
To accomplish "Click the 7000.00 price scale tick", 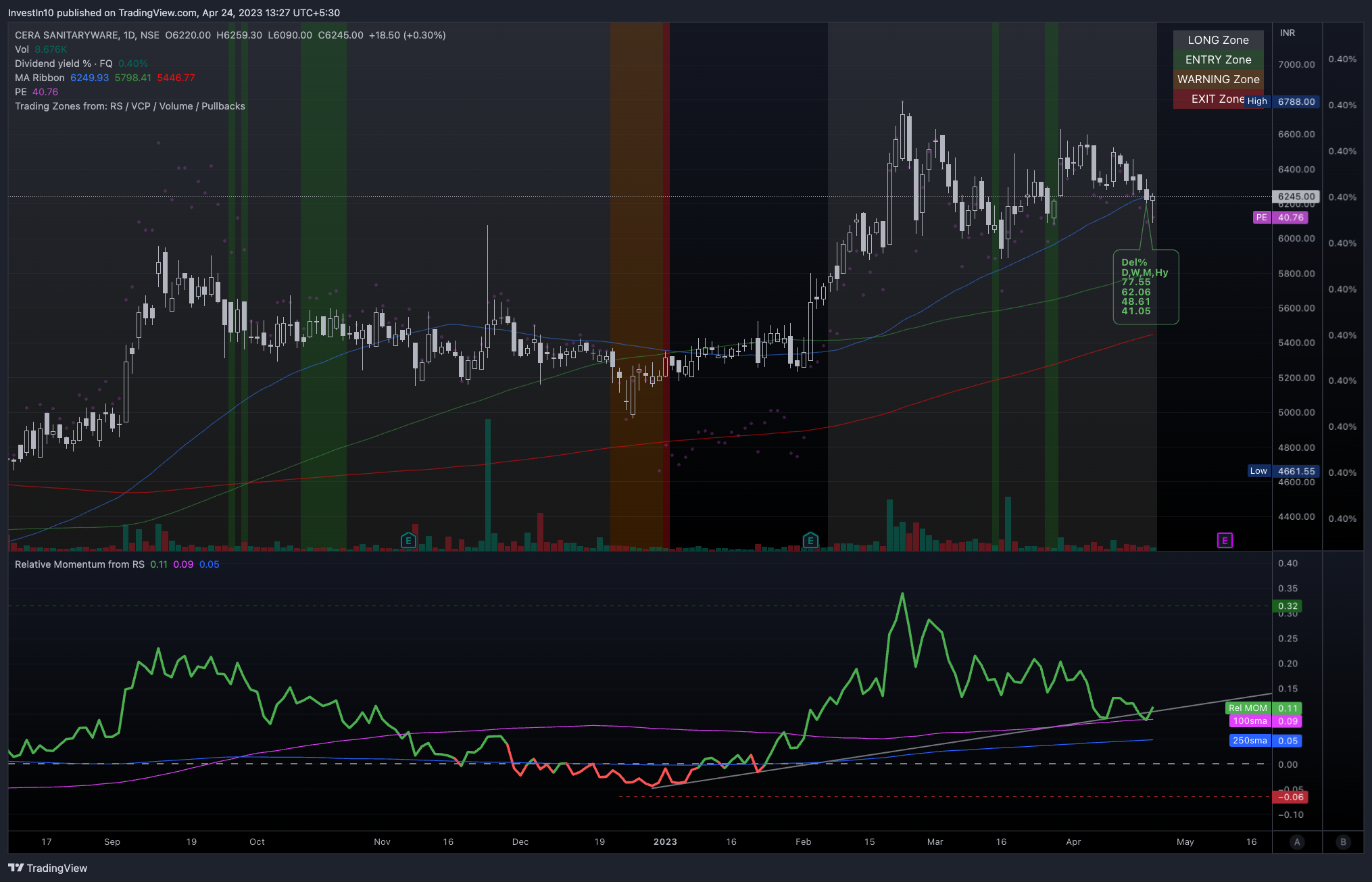I will [x=1296, y=64].
